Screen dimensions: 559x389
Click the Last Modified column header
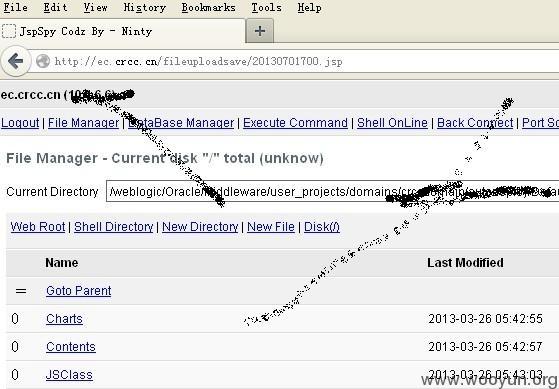pyautogui.click(x=465, y=263)
